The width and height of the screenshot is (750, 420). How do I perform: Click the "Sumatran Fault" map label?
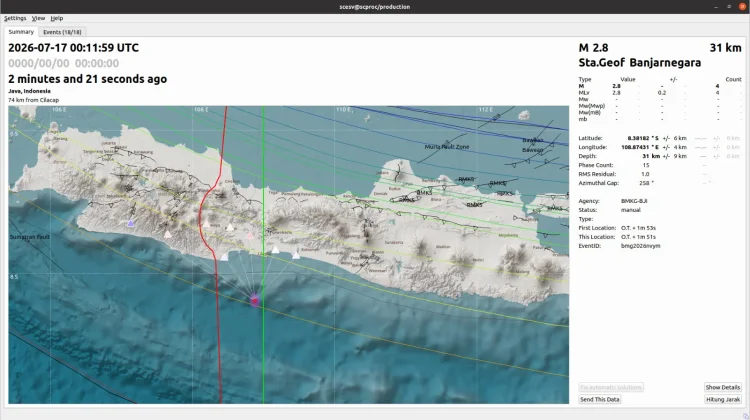pyautogui.click(x=29, y=237)
